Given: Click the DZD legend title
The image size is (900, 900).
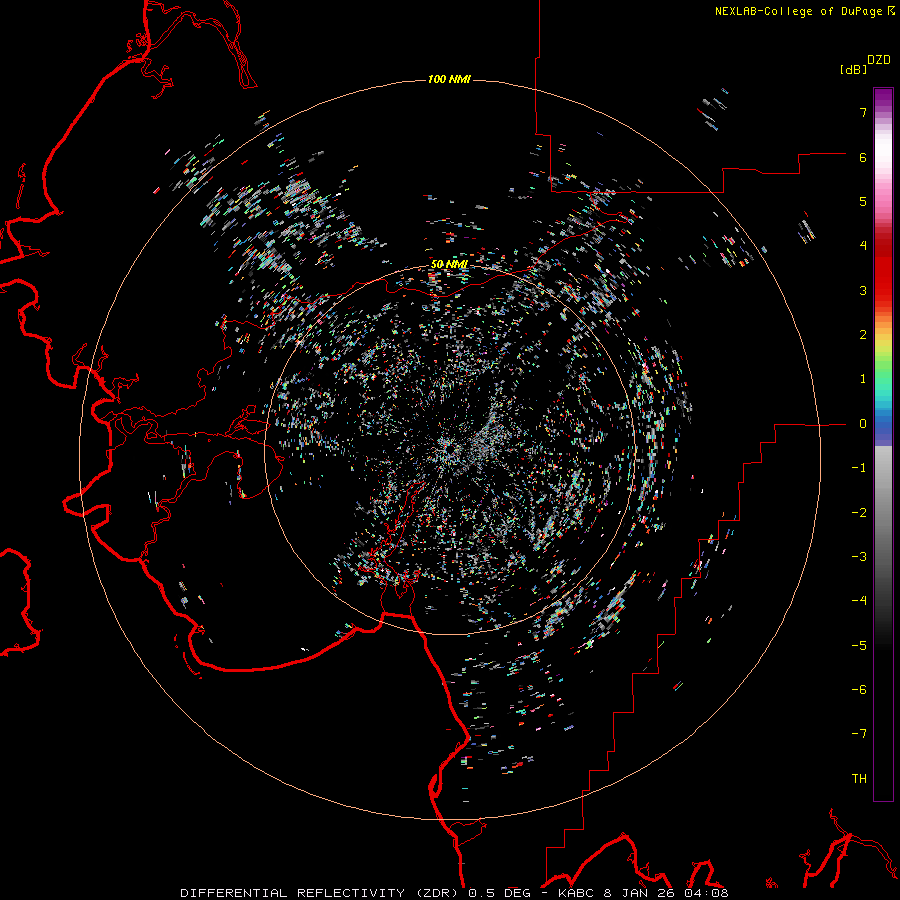Looking at the screenshot, I should [879, 60].
